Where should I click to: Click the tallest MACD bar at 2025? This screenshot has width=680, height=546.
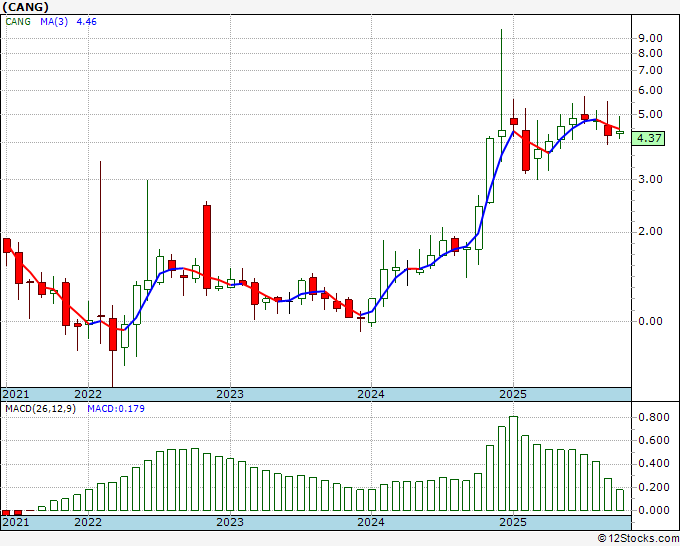coord(513,463)
